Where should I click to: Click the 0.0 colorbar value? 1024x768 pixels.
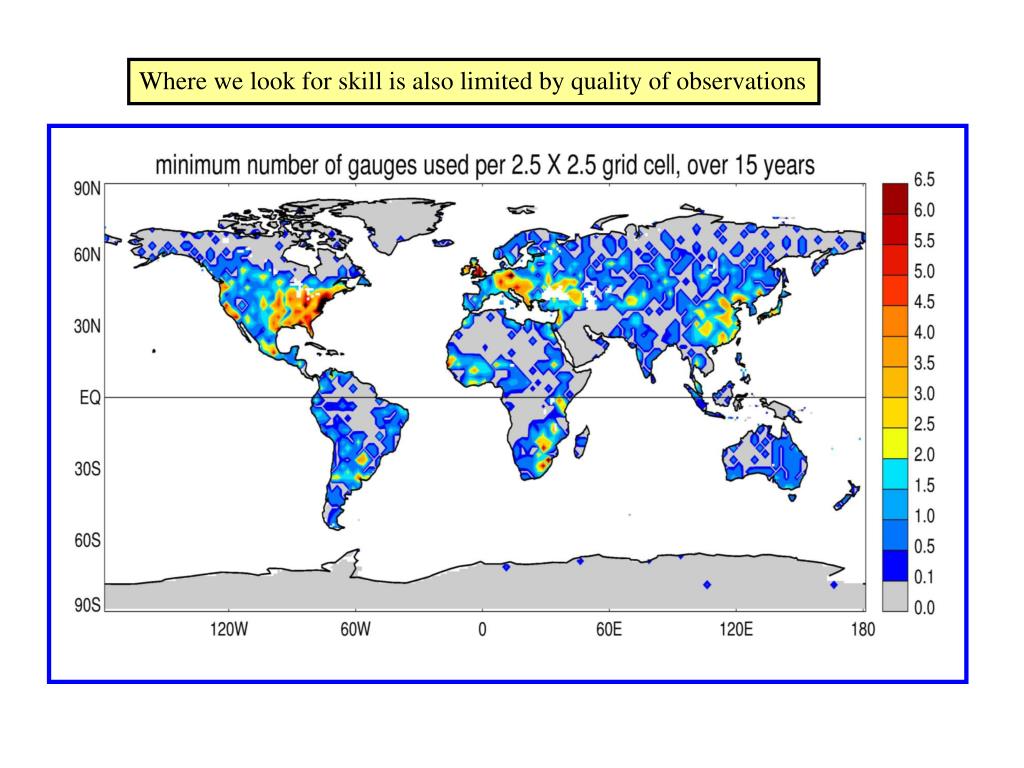point(924,608)
